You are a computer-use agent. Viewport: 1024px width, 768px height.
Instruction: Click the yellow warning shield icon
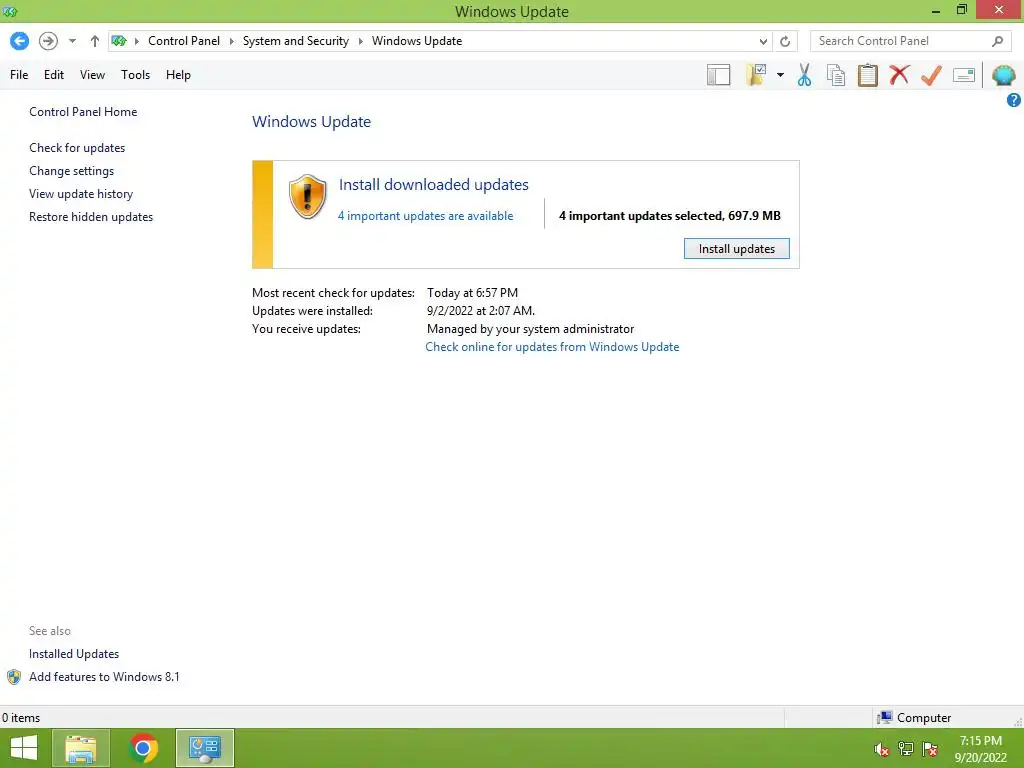coord(308,196)
